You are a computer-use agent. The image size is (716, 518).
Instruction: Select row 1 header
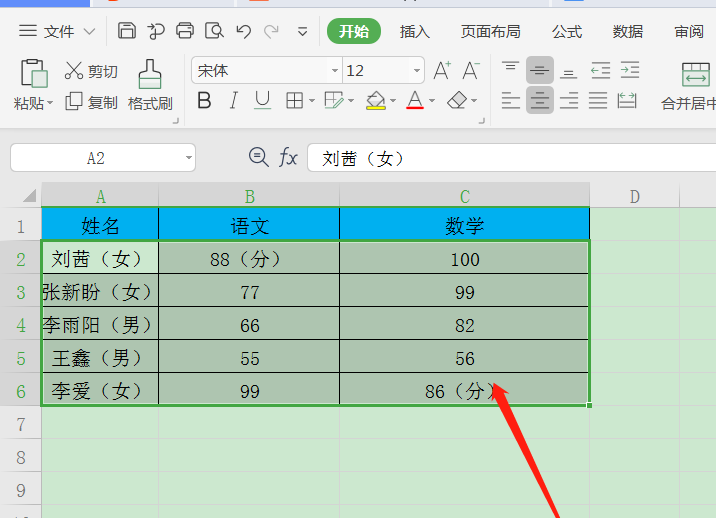pos(21,225)
